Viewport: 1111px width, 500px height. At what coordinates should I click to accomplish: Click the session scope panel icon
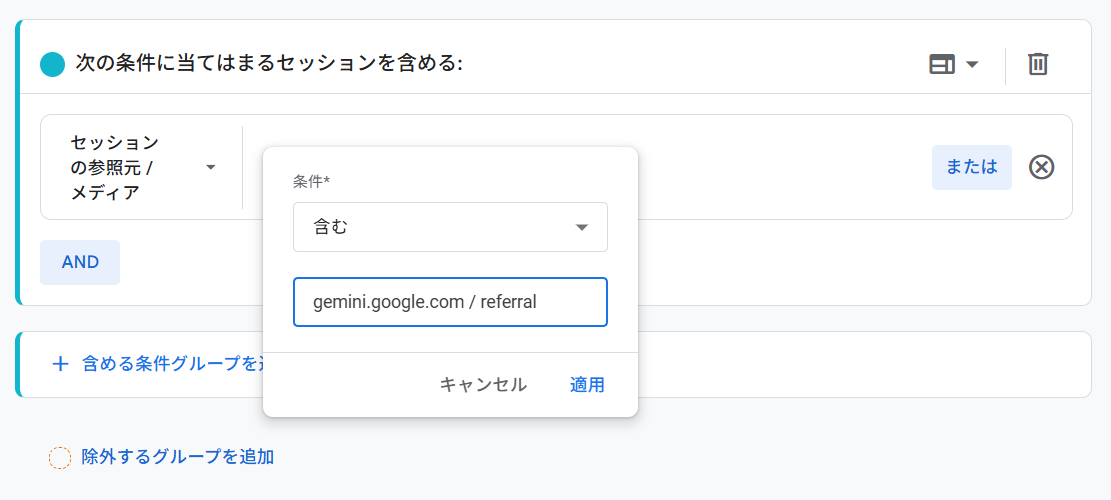(x=942, y=65)
